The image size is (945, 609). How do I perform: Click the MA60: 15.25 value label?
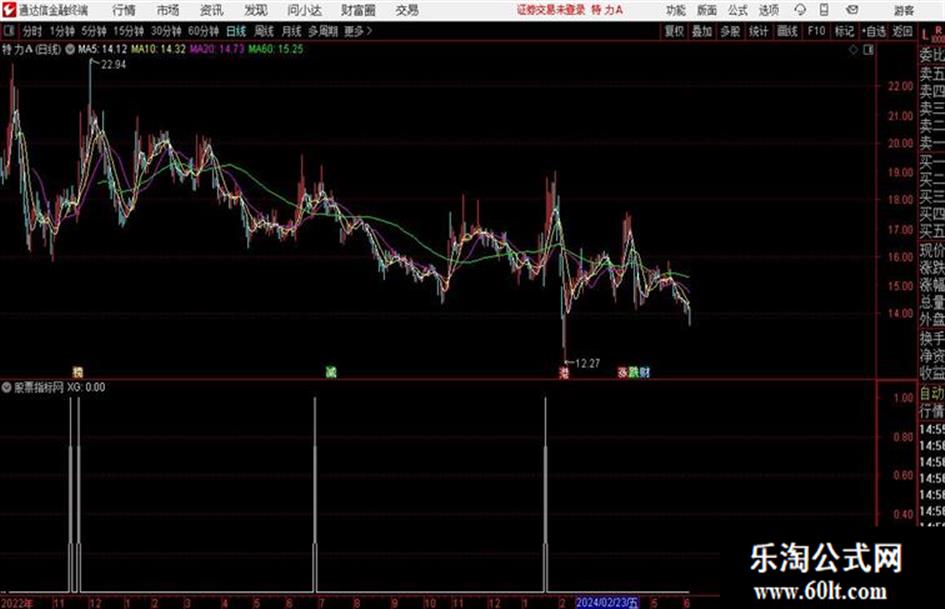[x=276, y=49]
